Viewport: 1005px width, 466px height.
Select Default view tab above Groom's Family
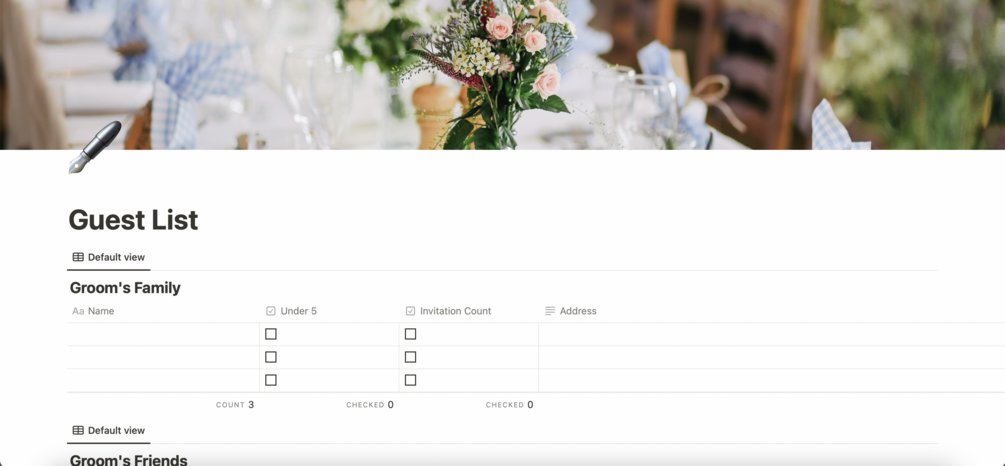click(x=109, y=257)
